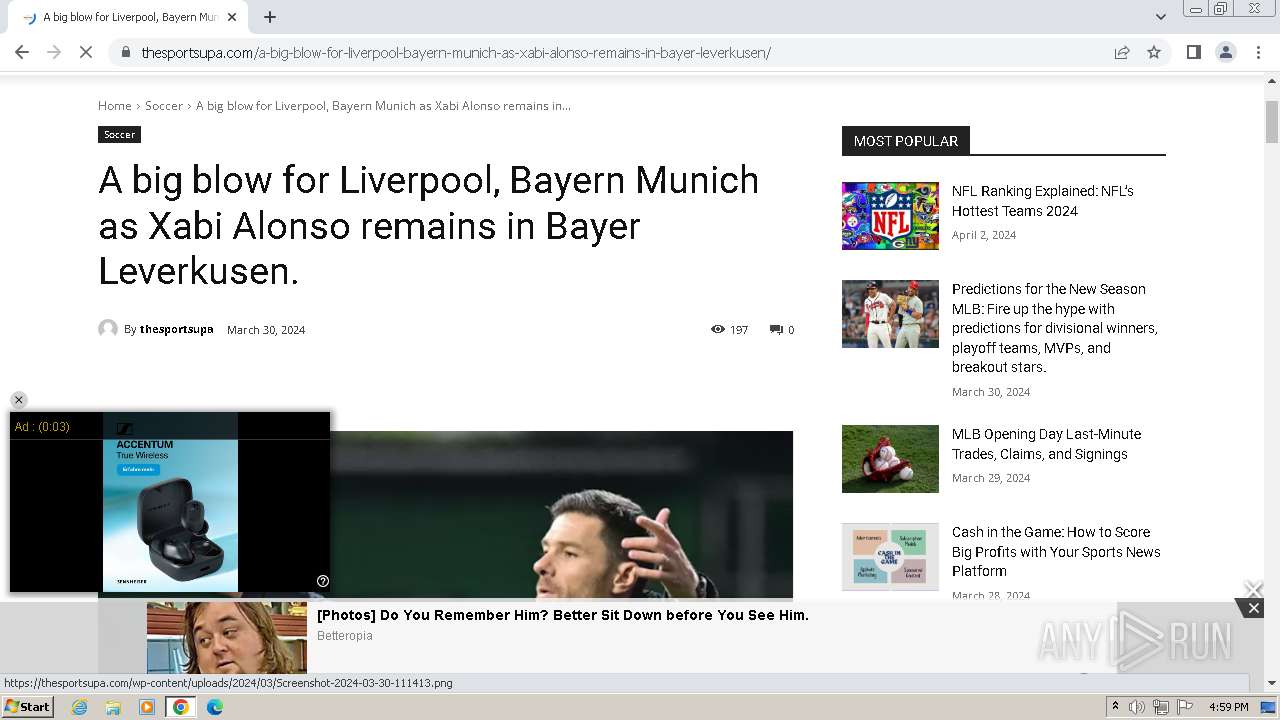
Task: Click the author avatar icon
Action: pyautogui.click(x=108, y=329)
